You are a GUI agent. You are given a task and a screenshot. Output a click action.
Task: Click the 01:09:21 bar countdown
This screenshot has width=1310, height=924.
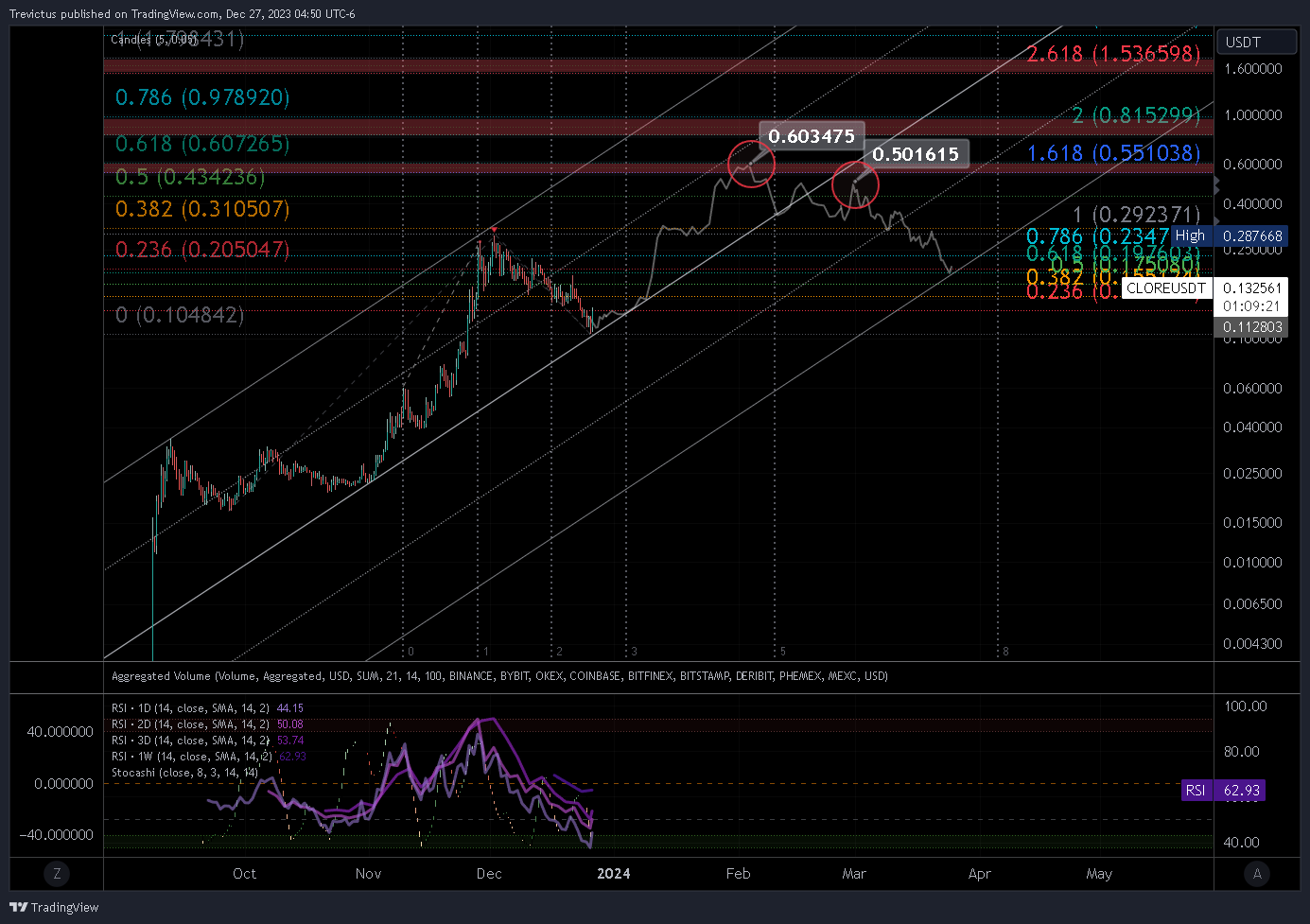click(1251, 306)
